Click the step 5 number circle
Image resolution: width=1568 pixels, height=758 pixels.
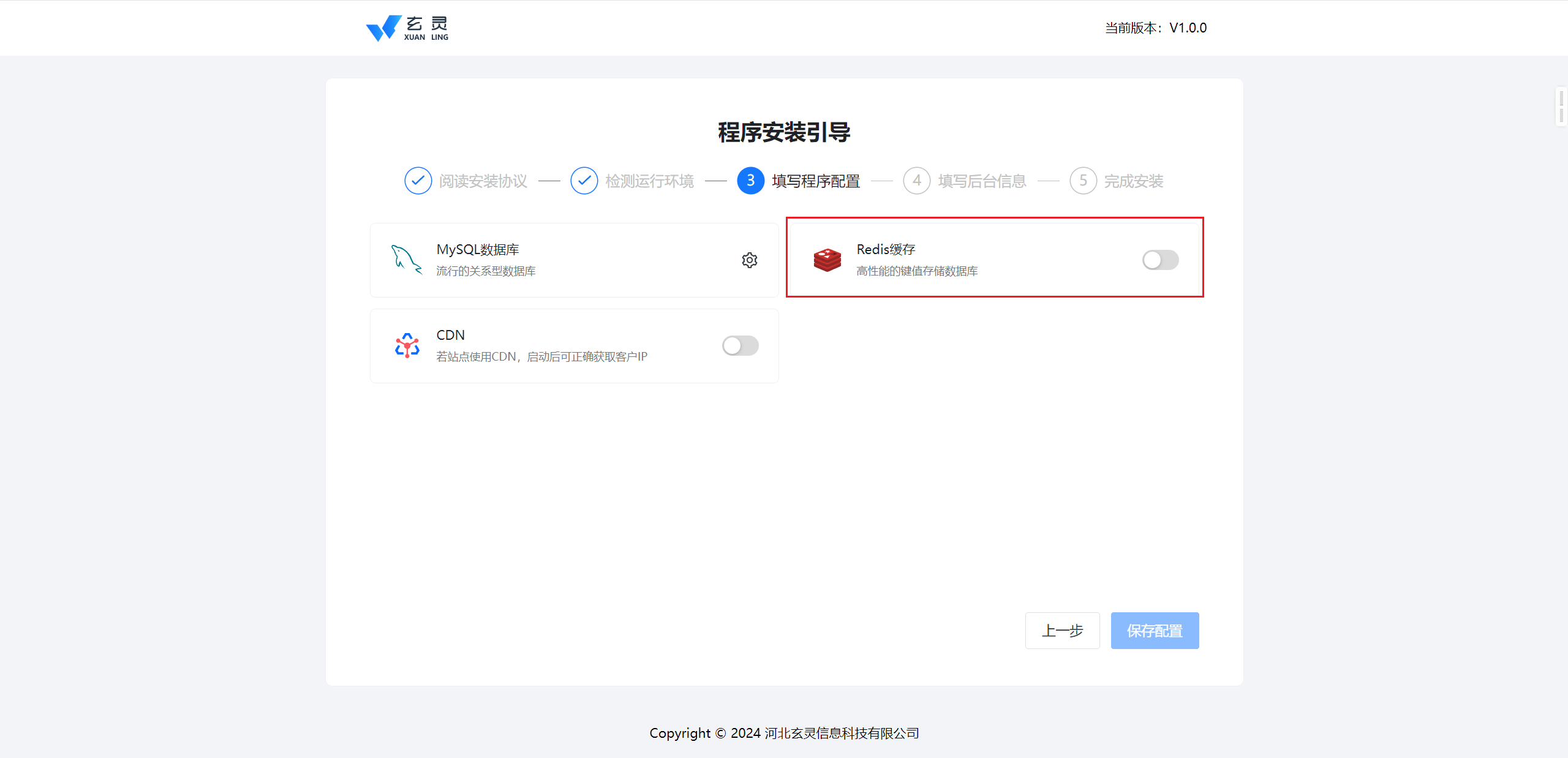point(1083,181)
